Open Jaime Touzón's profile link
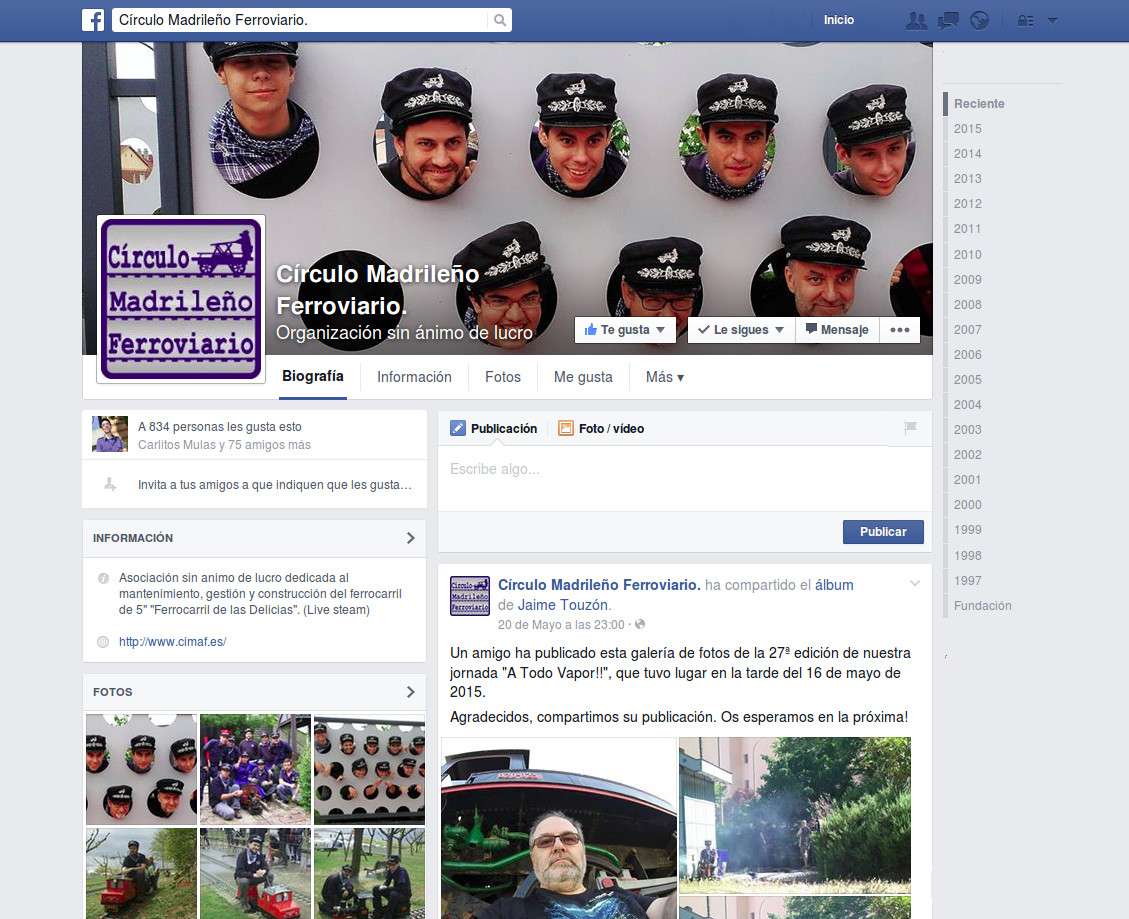1129x919 pixels. [x=563, y=605]
